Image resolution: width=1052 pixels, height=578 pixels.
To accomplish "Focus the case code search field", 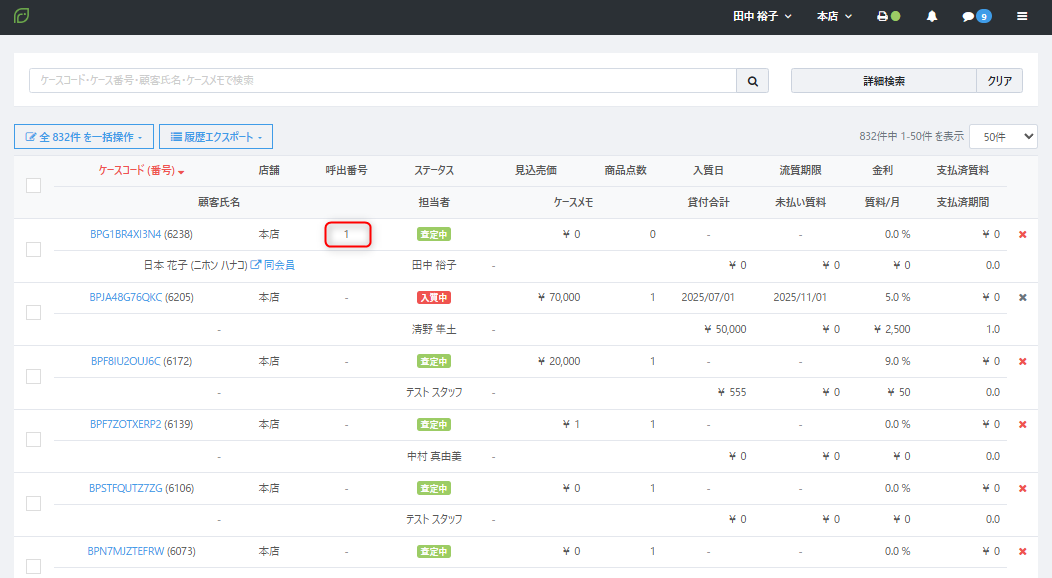I will pyautogui.click(x=382, y=81).
